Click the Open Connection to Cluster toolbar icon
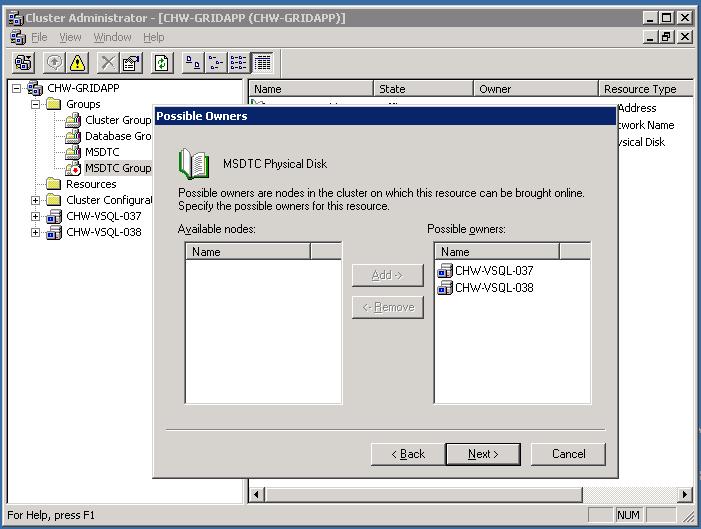Viewport: 701px width, 529px height. pyautogui.click(x=24, y=62)
